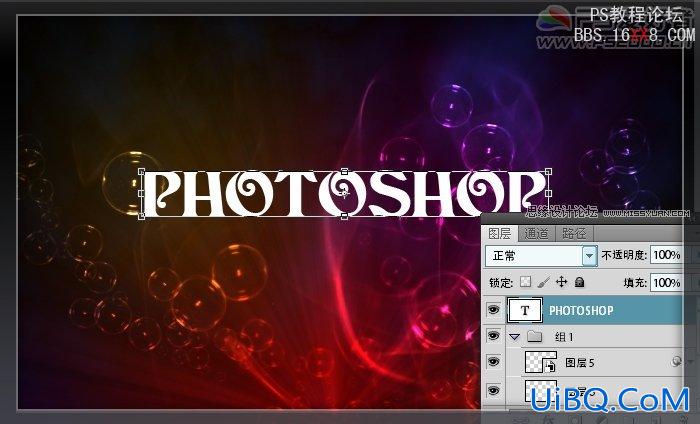Toggle lock all padlock icon
700x424 pixels.
point(579,282)
